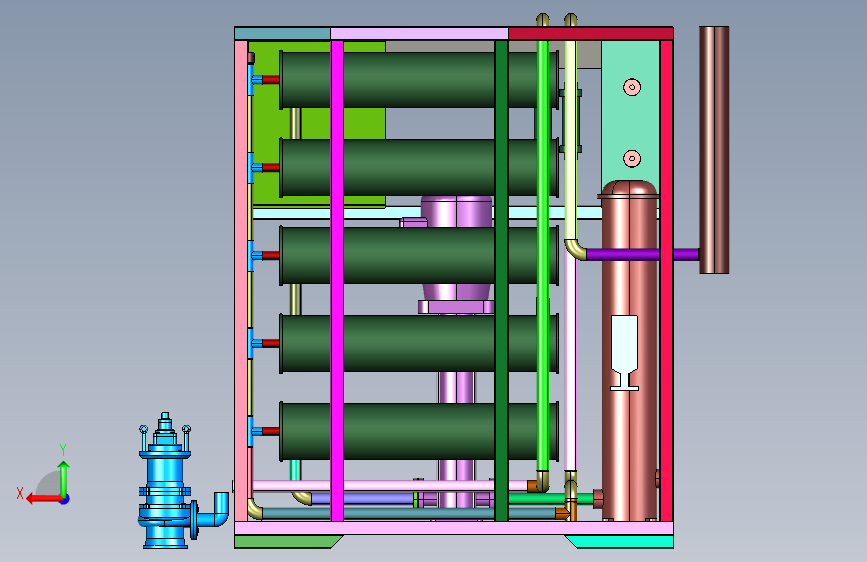The height and width of the screenshot is (562, 867).
Task: Select the magenta vertical frame beam
Action: [x=337, y=280]
